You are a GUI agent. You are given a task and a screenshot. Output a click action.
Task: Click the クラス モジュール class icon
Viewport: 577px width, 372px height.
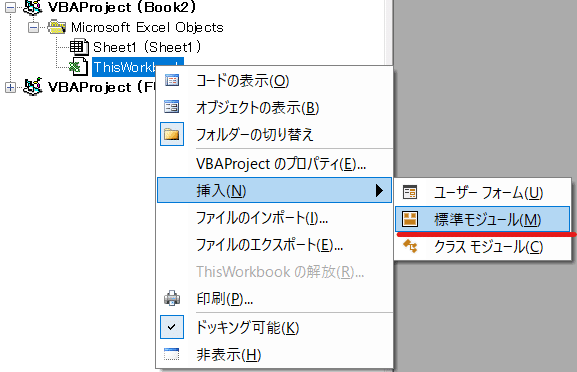410,246
